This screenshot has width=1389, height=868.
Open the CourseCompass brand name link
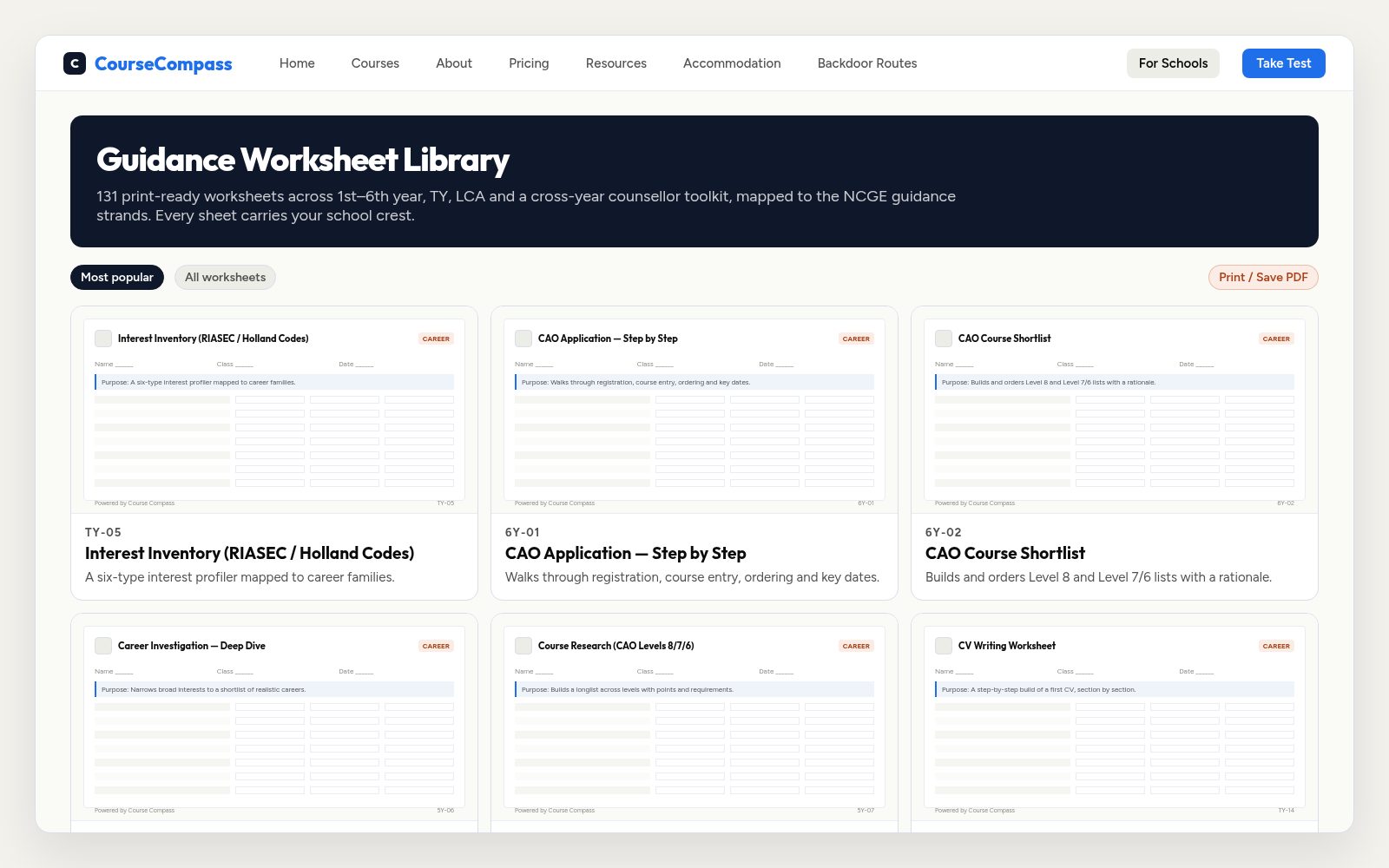point(163,63)
